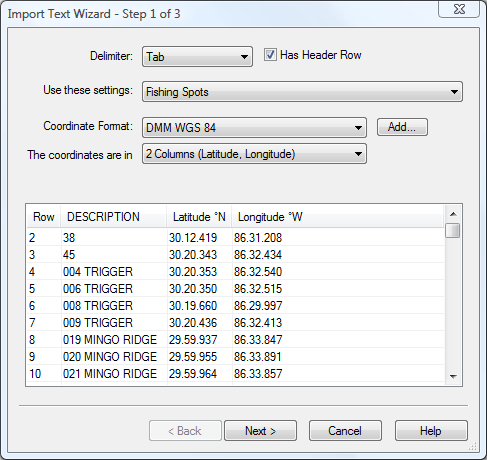Click the Add... button

pyautogui.click(x=402, y=127)
